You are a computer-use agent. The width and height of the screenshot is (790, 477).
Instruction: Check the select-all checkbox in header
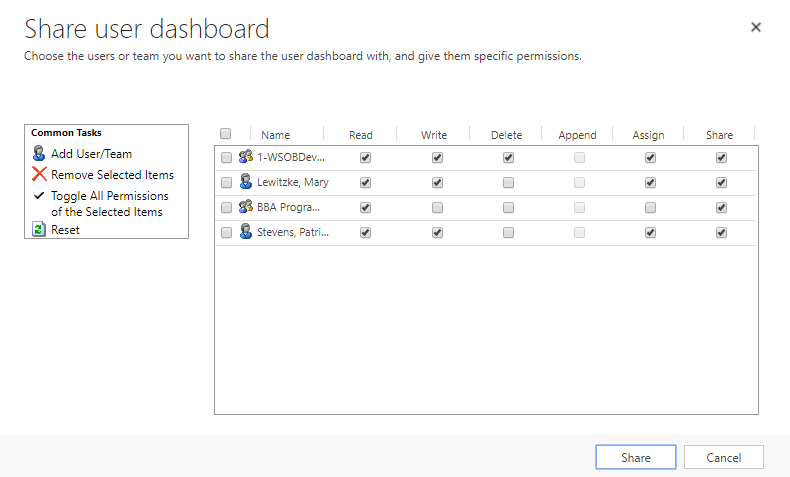point(225,134)
